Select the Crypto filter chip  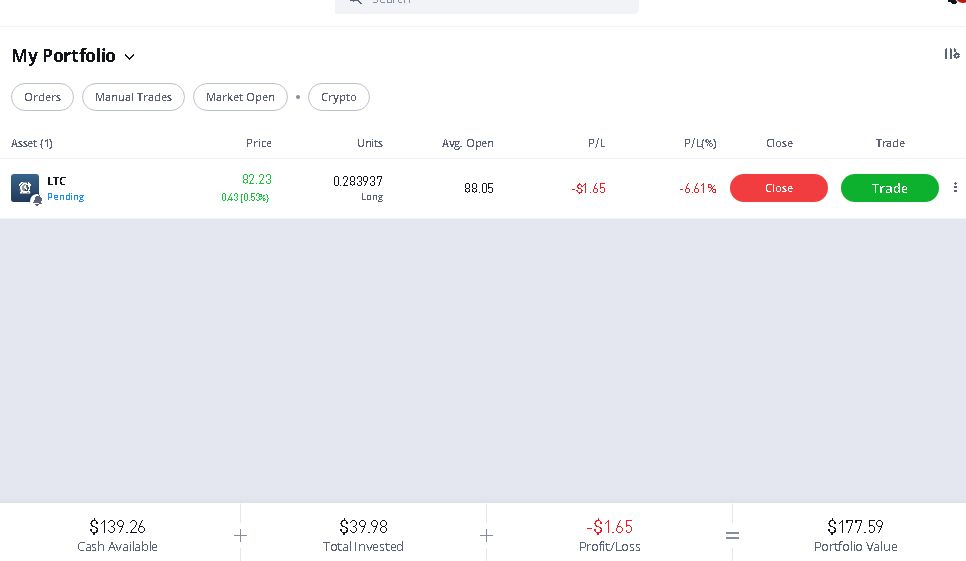339,97
